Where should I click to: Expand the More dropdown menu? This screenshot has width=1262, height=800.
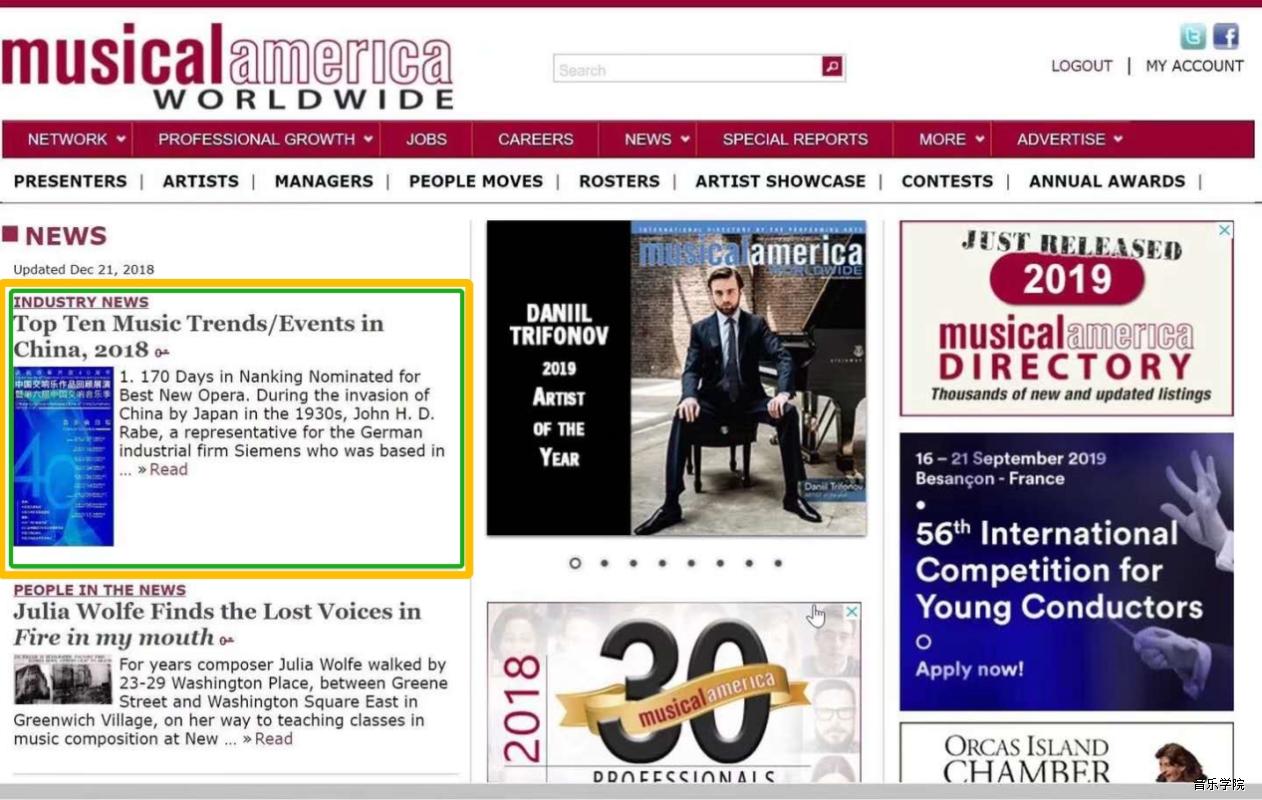951,139
